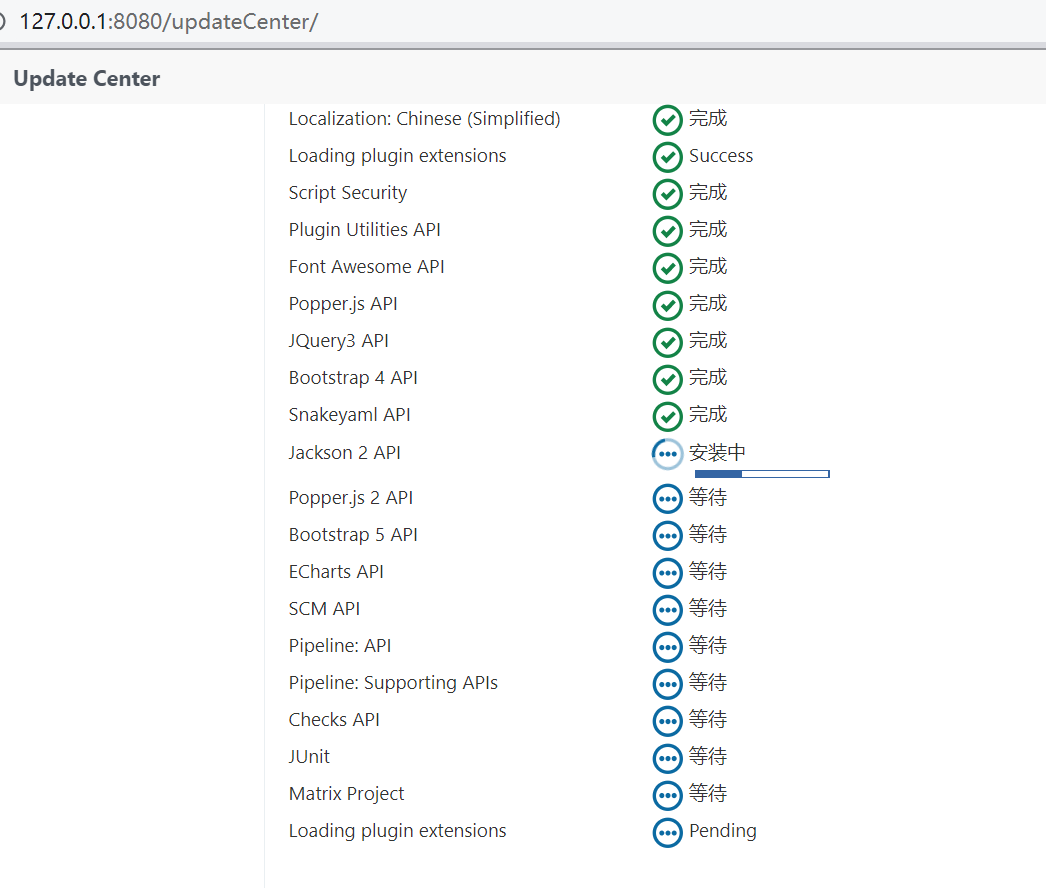Viewport: 1046px width, 888px height.
Task: Click the green check icon for Localization: Chinese (Simplified)
Action: [667, 120]
